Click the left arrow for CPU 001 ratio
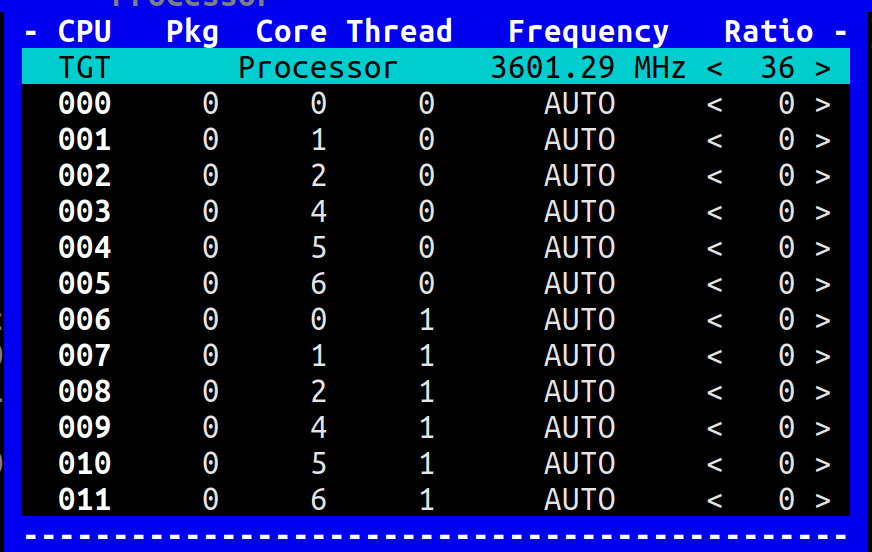Viewport: 872px width, 552px height. [x=715, y=141]
